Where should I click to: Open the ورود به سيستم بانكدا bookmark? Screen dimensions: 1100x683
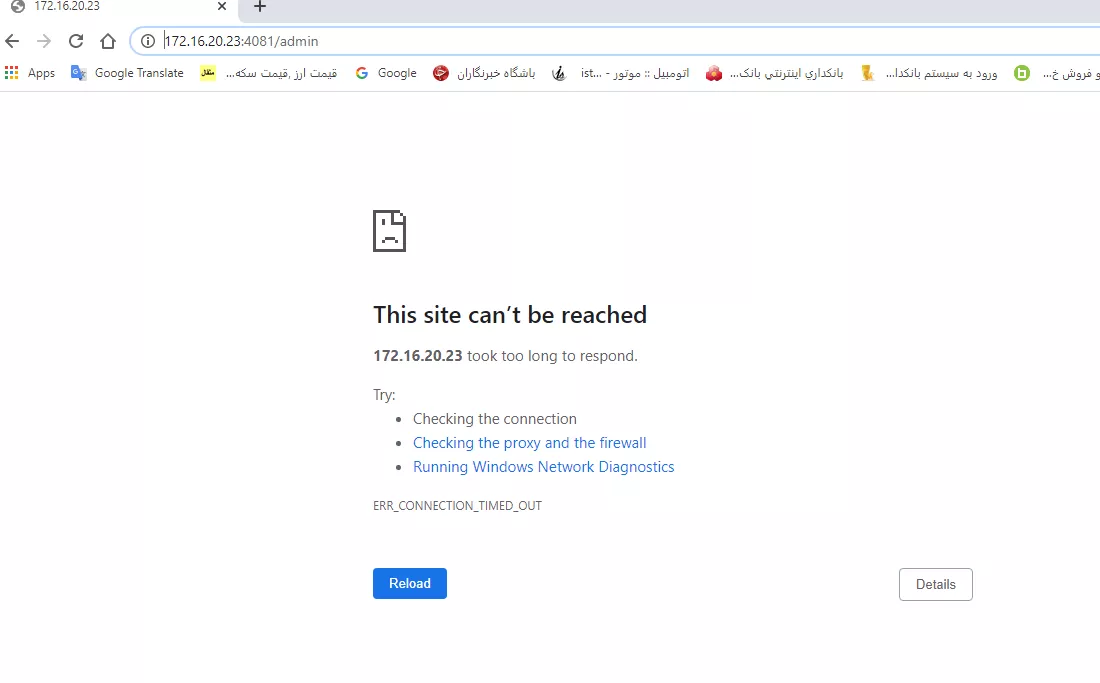pyautogui.click(x=930, y=73)
